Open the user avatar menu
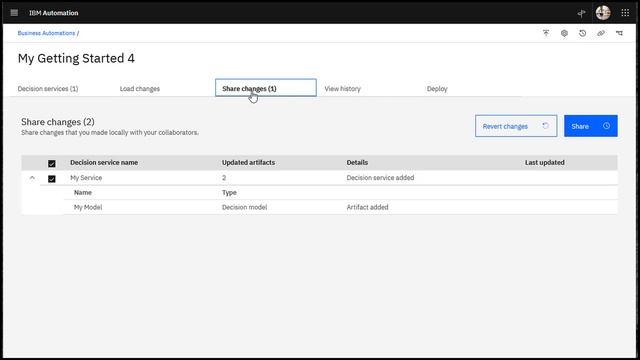640x360 pixels. [603, 13]
